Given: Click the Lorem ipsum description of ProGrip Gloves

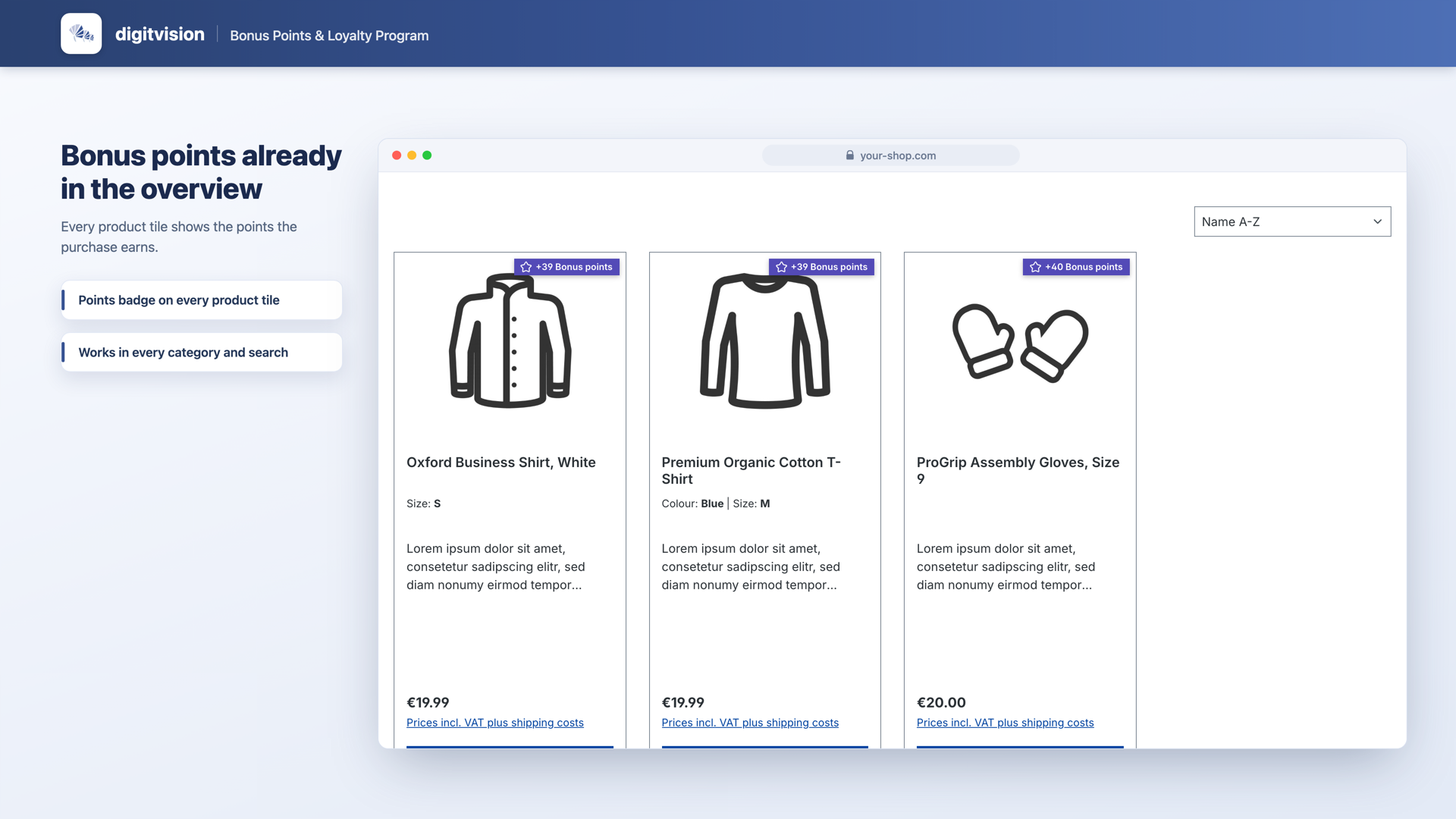Looking at the screenshot, I should [x=1006, y=566].
